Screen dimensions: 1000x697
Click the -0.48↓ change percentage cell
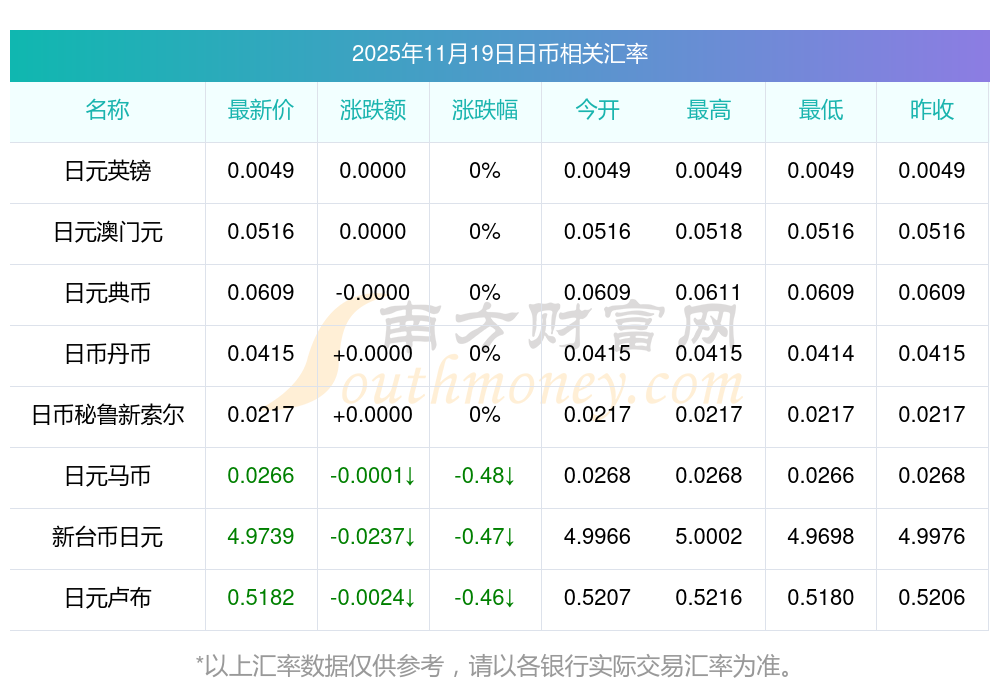point(485,476)
